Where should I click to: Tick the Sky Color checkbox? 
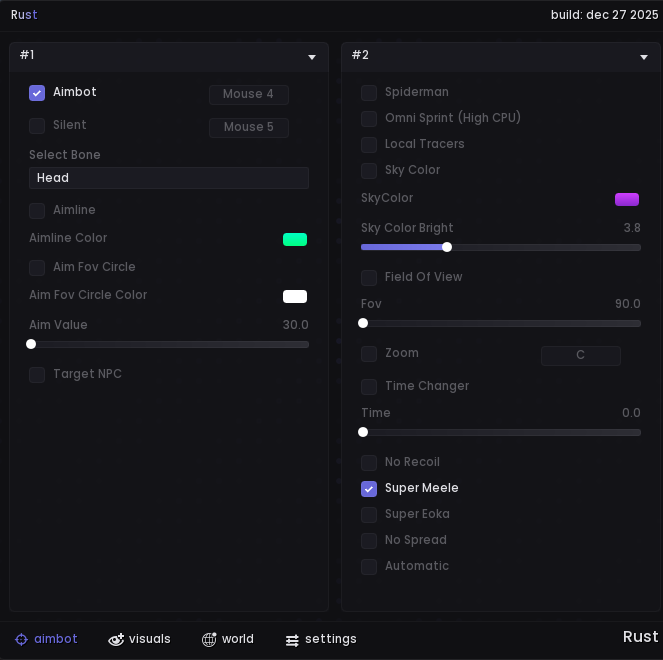pyautogui.click(x=369, y=171)
